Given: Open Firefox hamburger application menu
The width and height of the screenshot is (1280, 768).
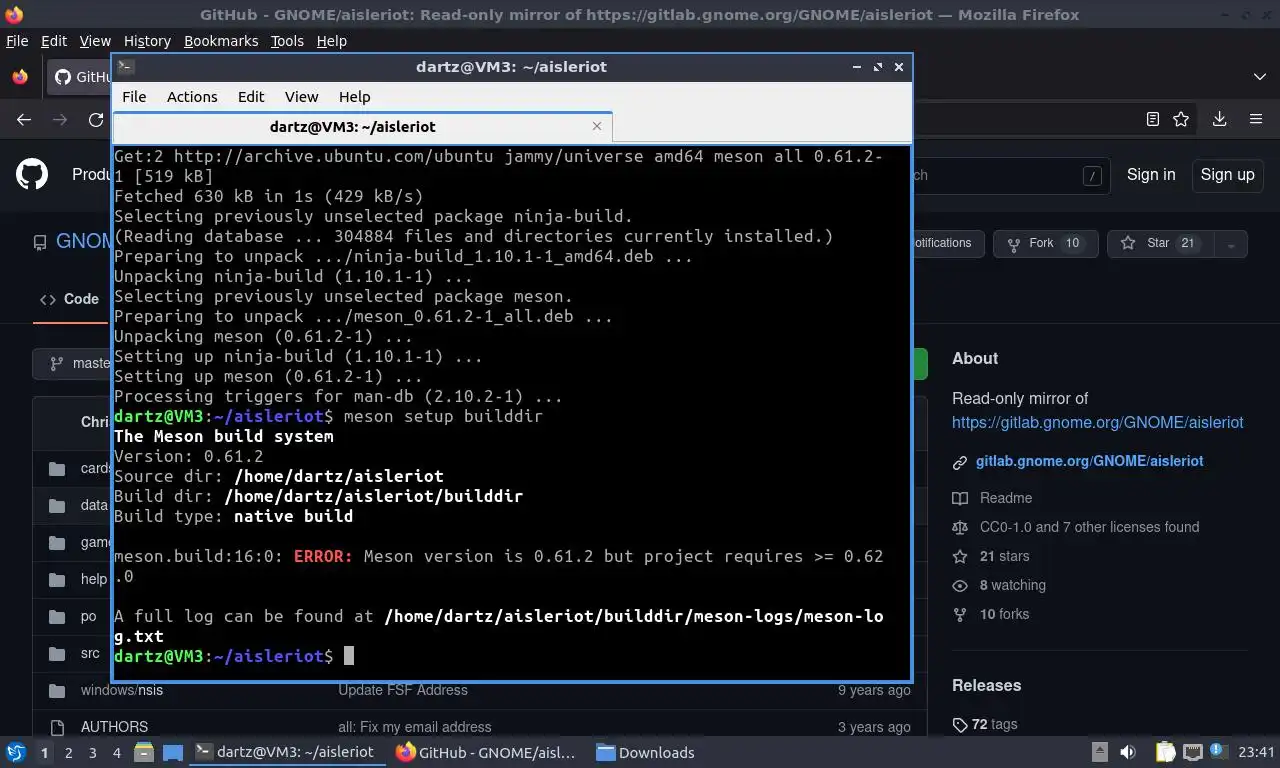Looking at the screenshot, I should tap(1256, 119).
